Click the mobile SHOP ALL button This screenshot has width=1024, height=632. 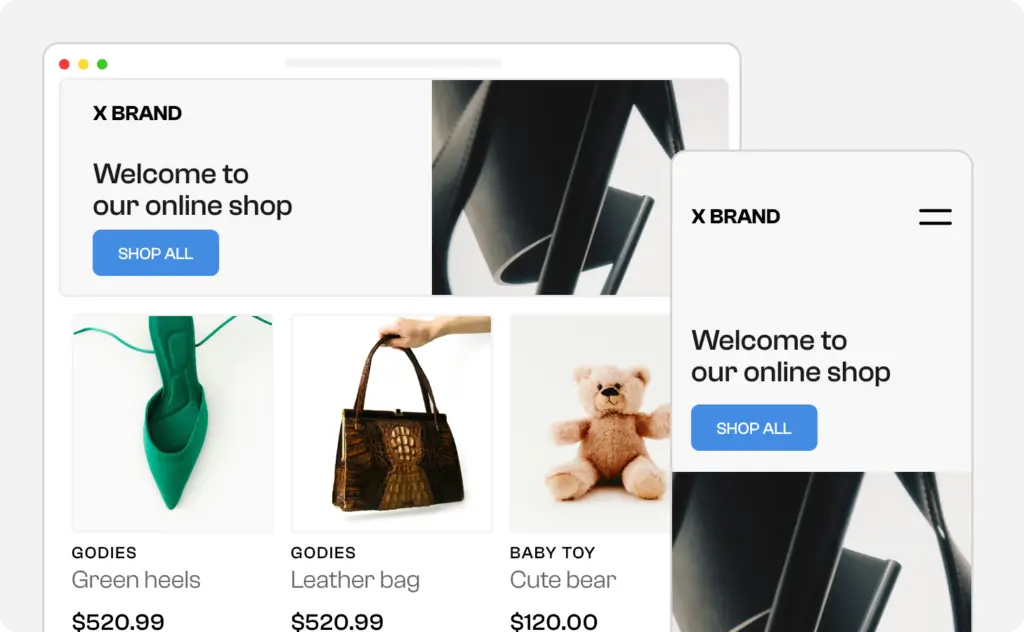pyautogui.click(x=754, y=428)
